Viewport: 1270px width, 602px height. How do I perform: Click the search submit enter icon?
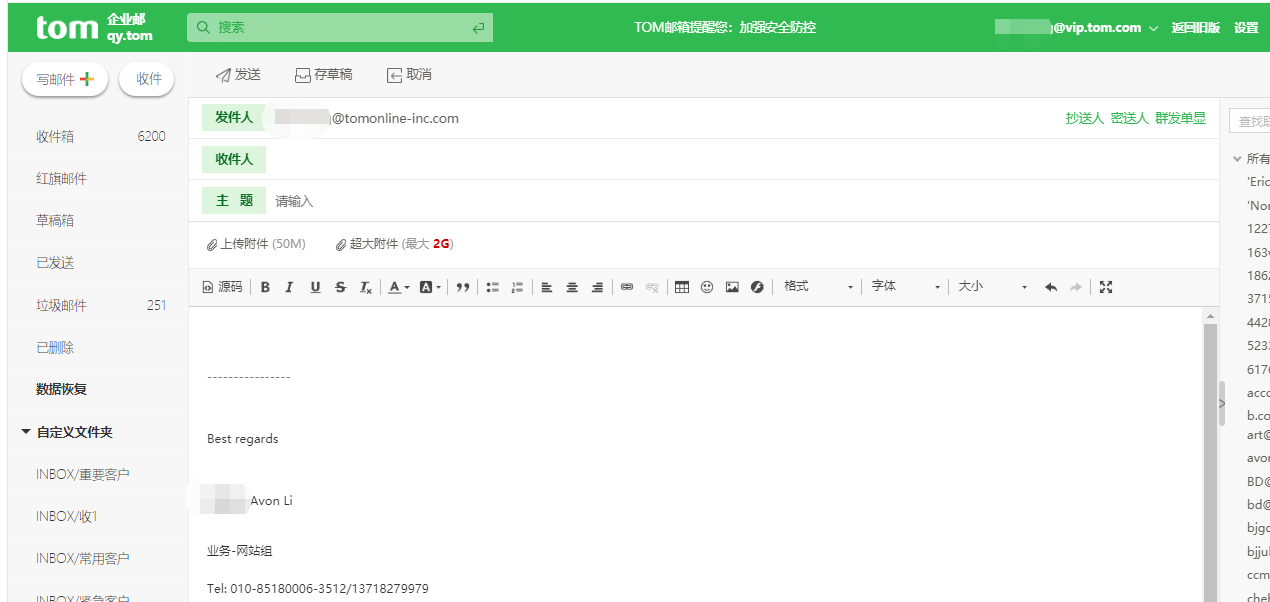479,28
